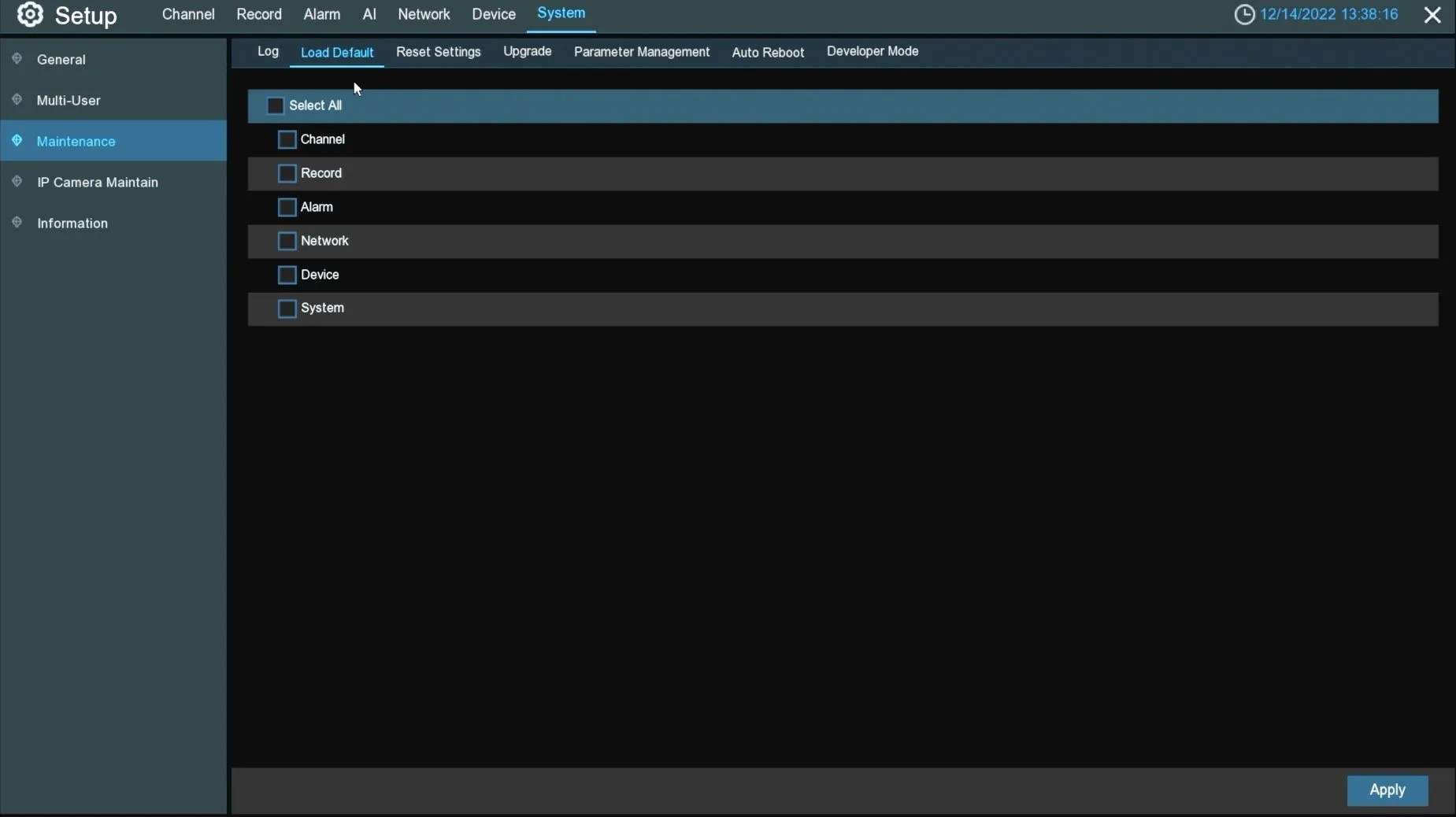Click the bullet icon beside IP Camera Maintain
Viewport: 1456px width, 817px height.
17,182
